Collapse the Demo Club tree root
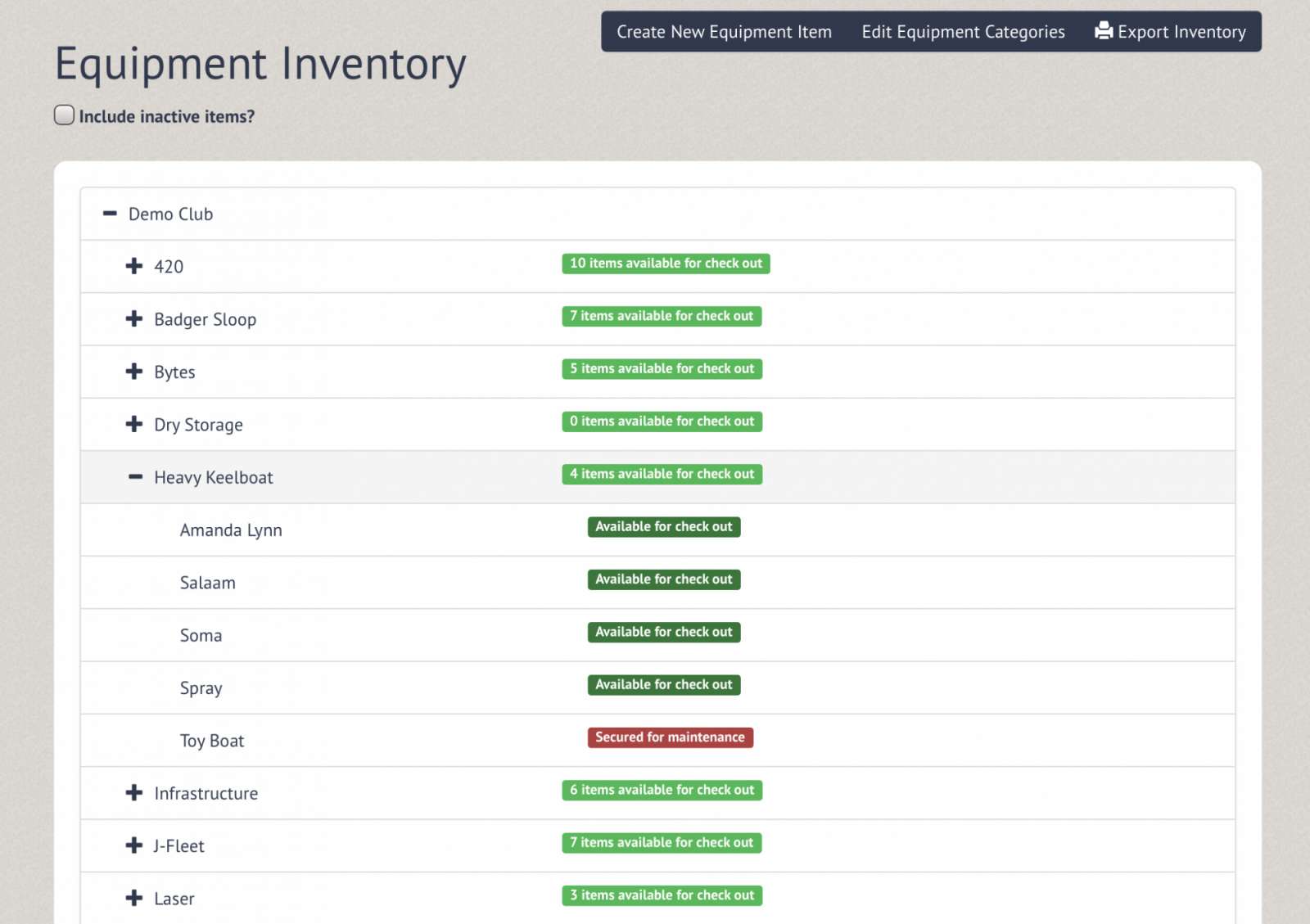The width and height of the screenshot is (1310, 924). tap(110, 214)
